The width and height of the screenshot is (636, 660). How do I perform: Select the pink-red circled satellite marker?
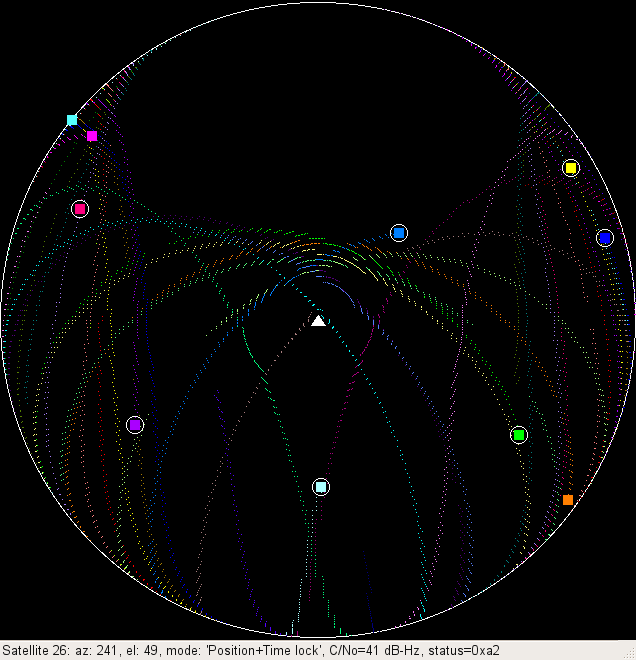coord(80,209)
